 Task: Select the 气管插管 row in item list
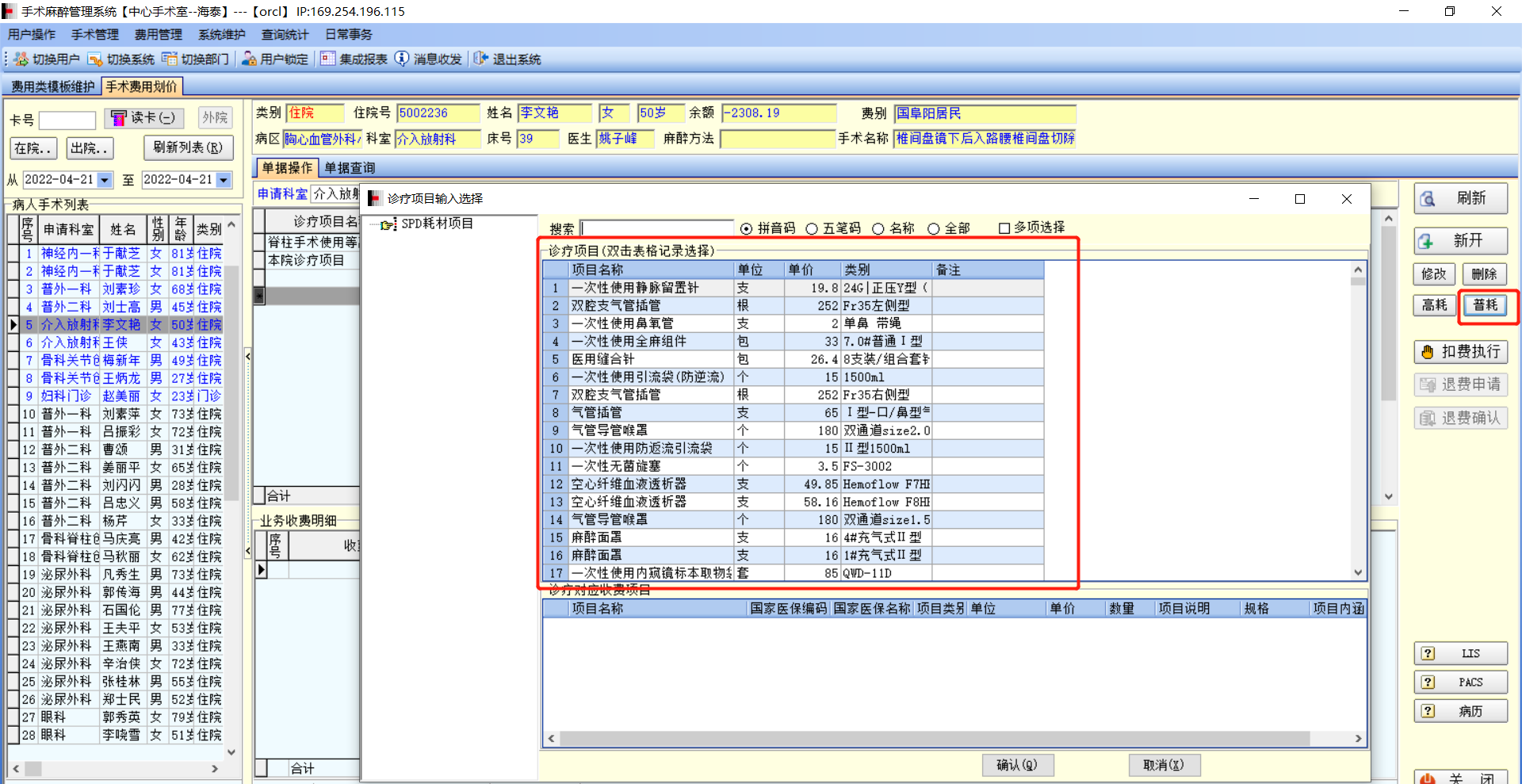793,413
